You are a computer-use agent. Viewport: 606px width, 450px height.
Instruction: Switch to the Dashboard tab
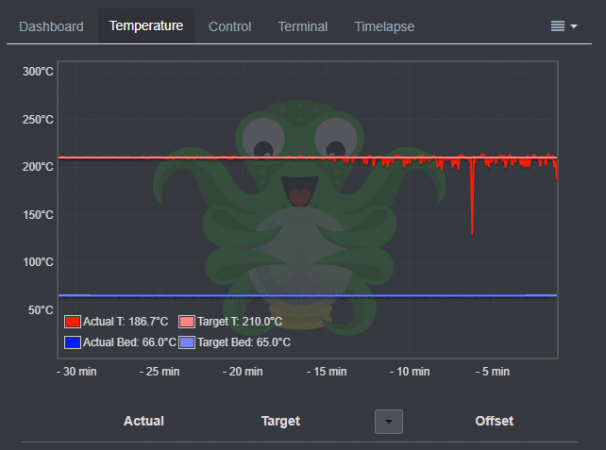51,27
